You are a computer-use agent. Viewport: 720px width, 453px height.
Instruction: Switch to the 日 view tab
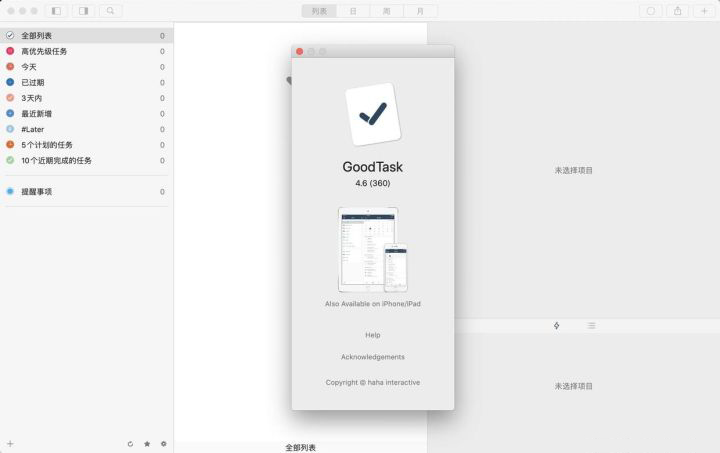pos(353,11)
